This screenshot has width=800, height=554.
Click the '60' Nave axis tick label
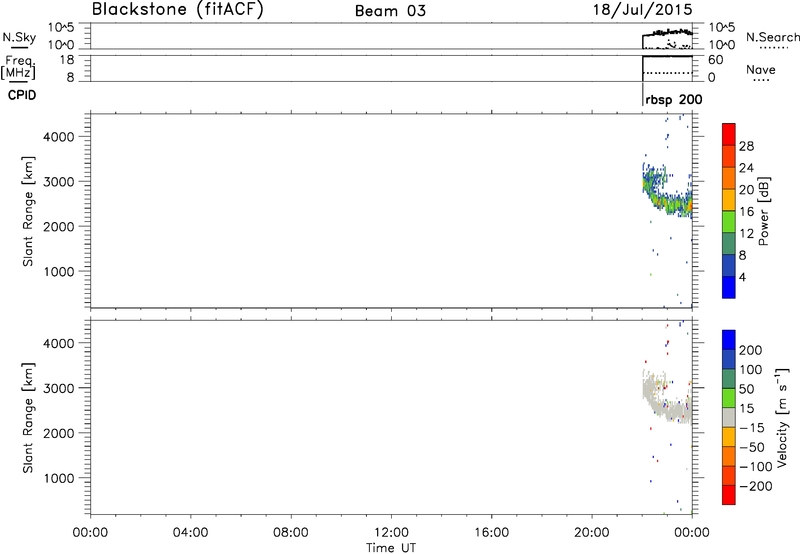715,60
